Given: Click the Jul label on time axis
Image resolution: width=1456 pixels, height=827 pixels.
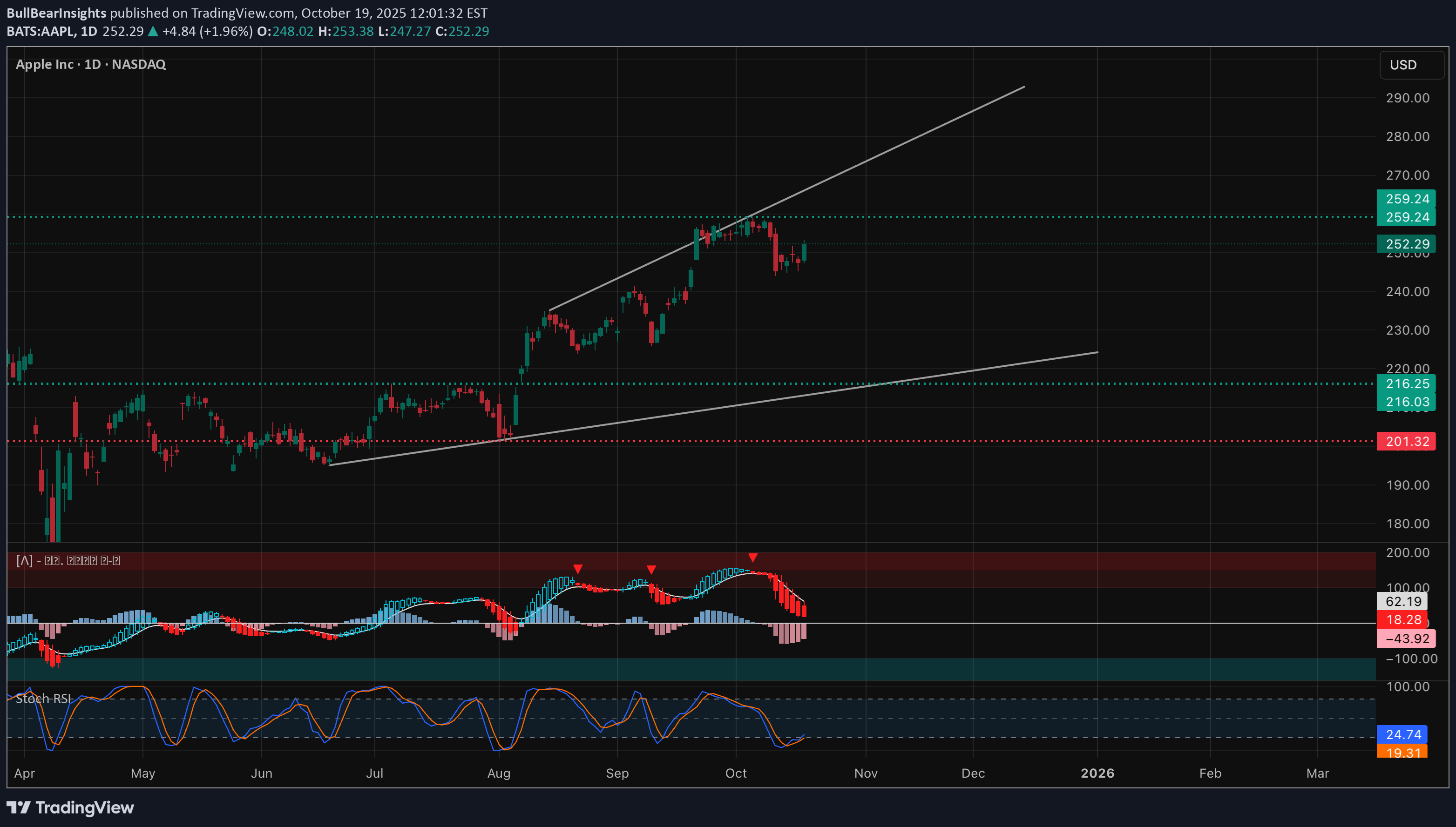Looking at the screenshot, I should 374,773.
